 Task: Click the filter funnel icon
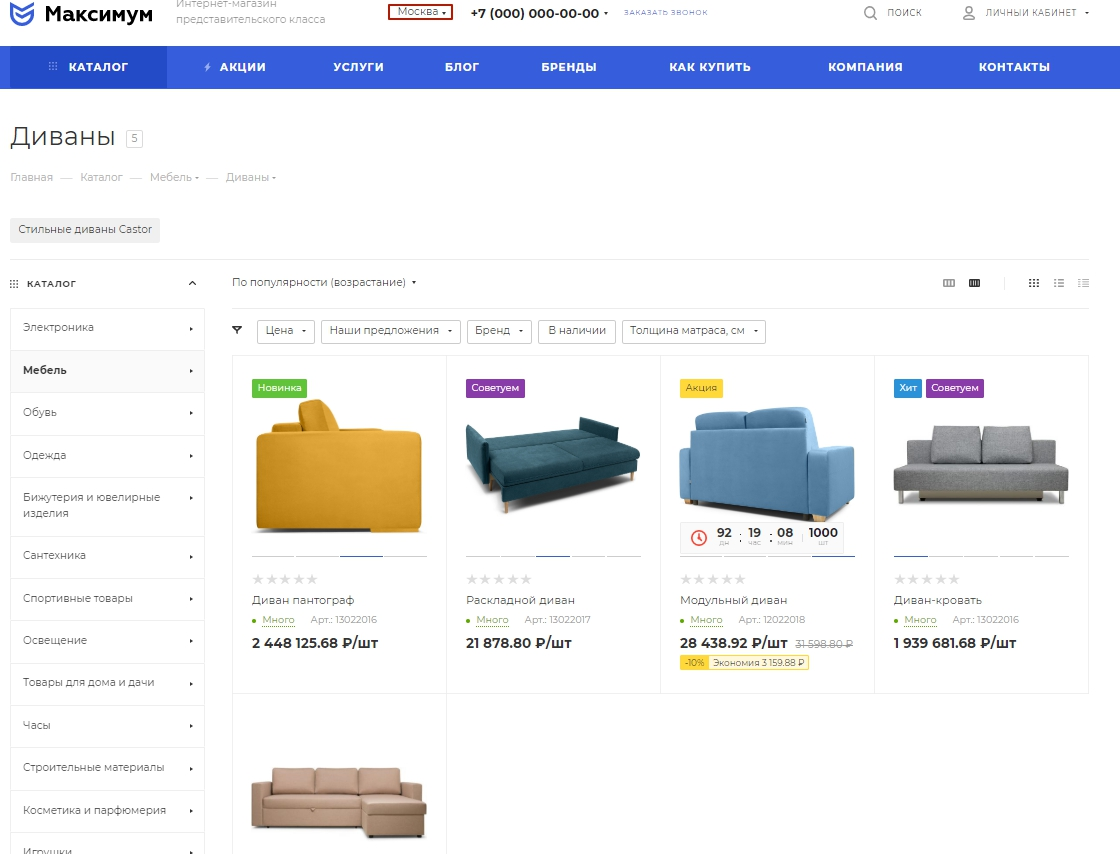point(237,330)
